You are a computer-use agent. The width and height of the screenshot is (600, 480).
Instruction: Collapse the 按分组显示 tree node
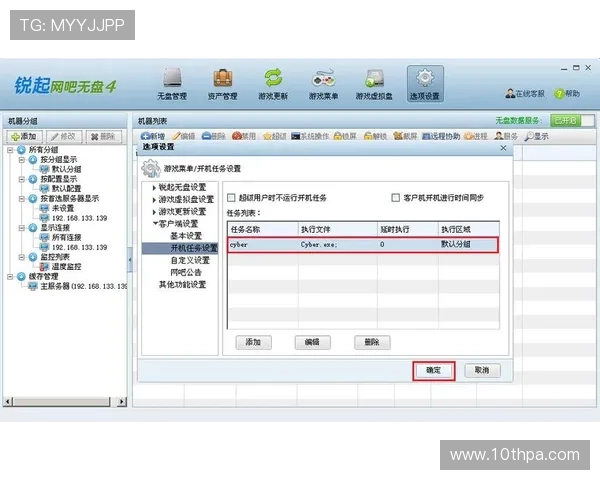(x=22, y=160)
